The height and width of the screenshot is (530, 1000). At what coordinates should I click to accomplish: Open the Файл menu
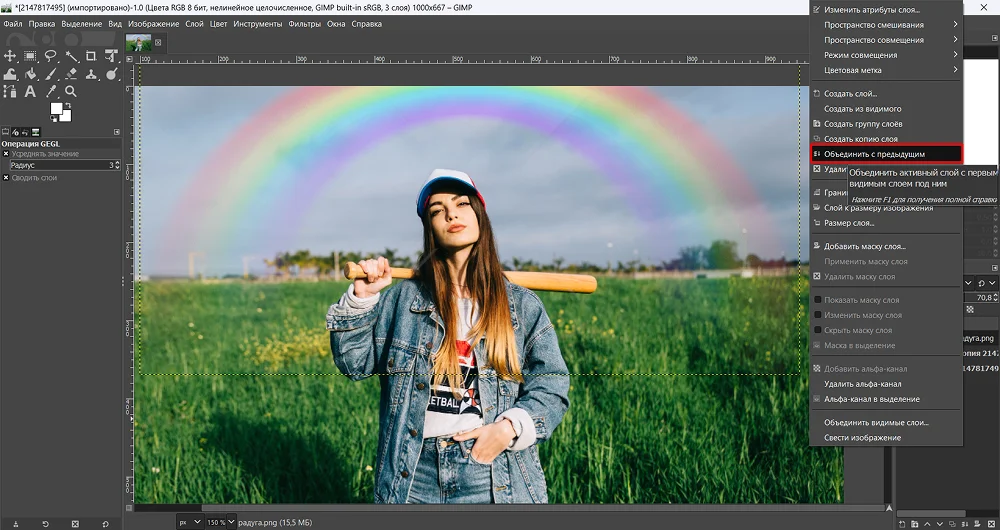pyautogui.click(x=13, y=24)
